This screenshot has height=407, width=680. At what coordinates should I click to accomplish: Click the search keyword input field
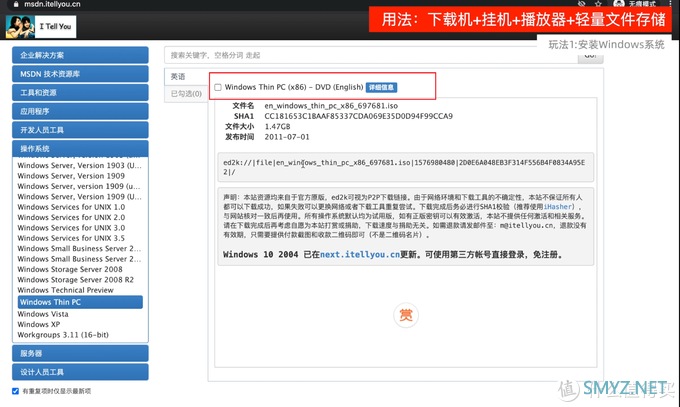point(371,55)
